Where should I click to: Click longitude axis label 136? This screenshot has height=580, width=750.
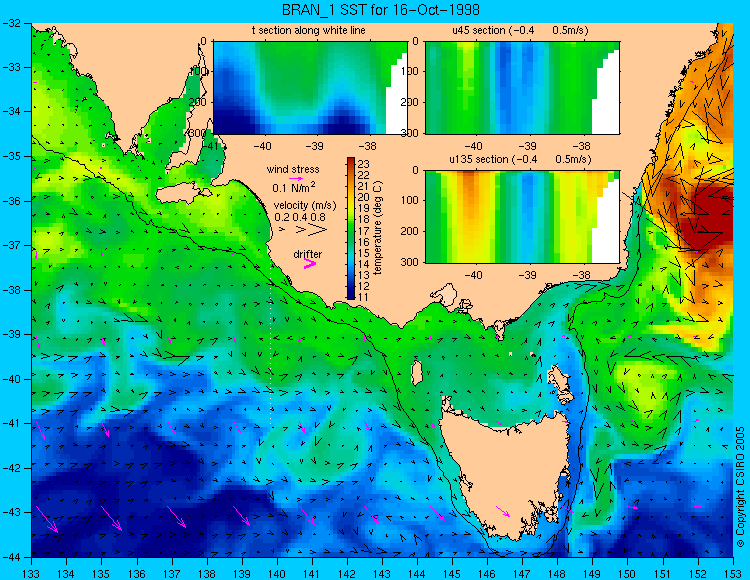[x=137, y=572]
